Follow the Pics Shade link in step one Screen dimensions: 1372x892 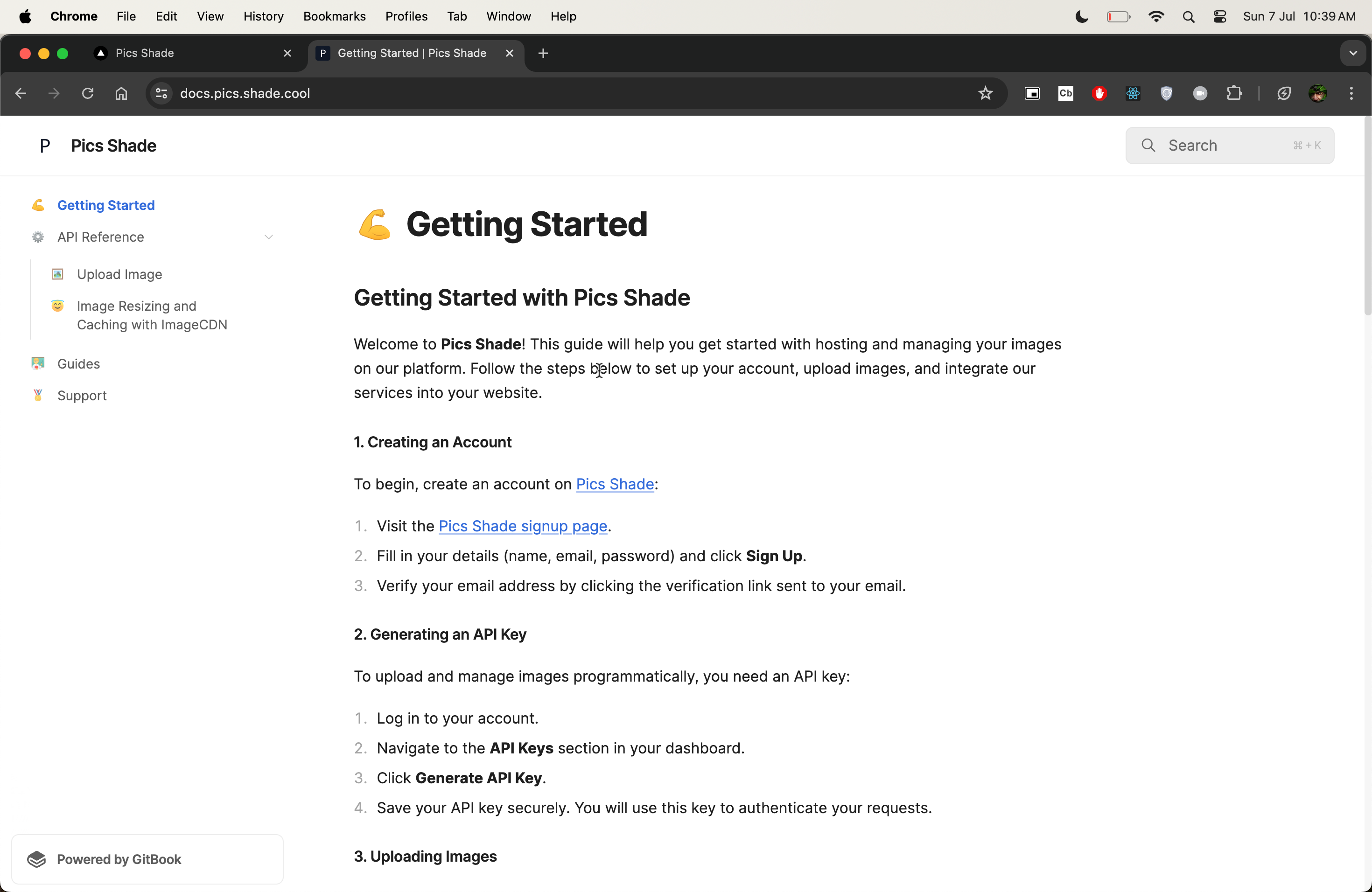615,484
